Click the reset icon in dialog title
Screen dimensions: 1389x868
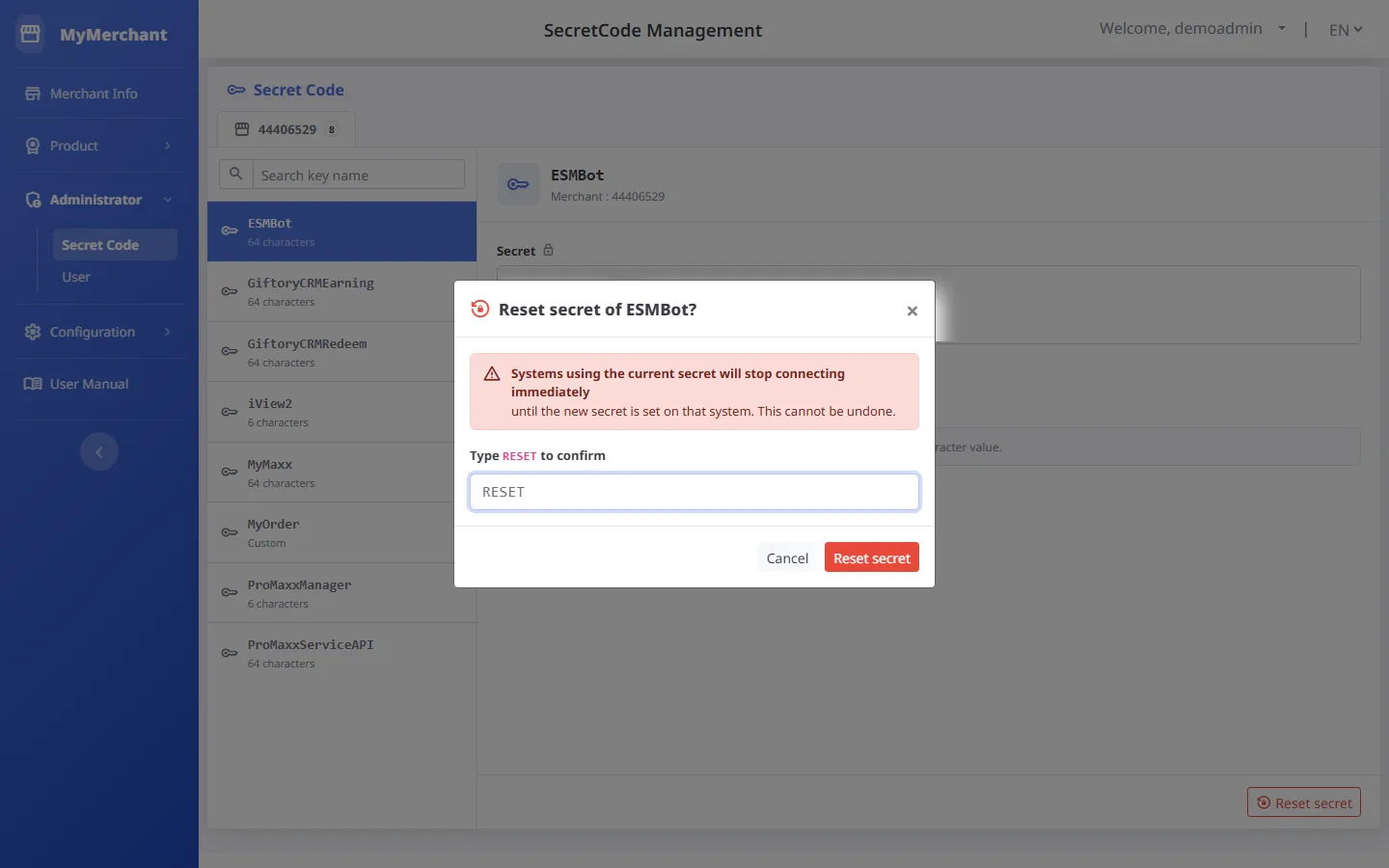pyautogui.click(x=479, y=309)
